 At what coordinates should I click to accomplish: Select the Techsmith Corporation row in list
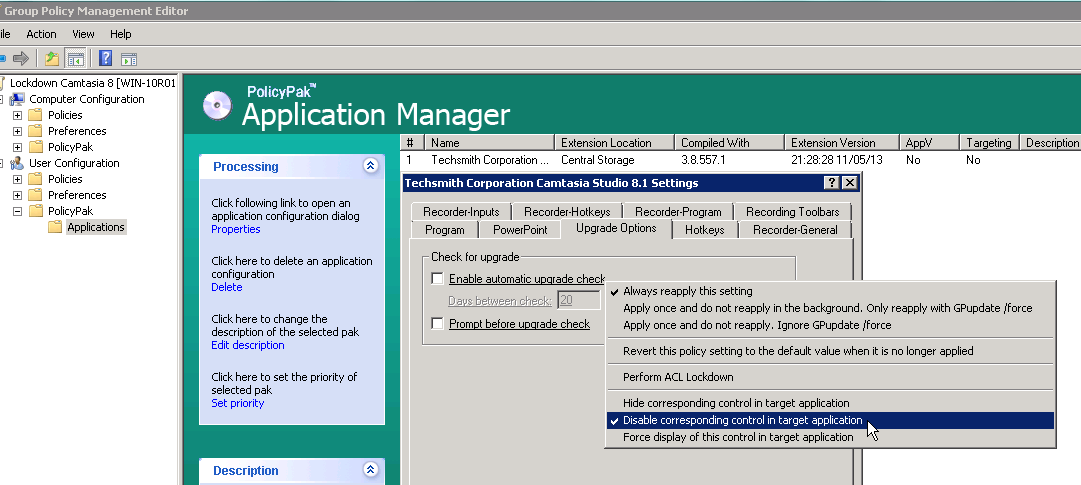click(738, 160)
